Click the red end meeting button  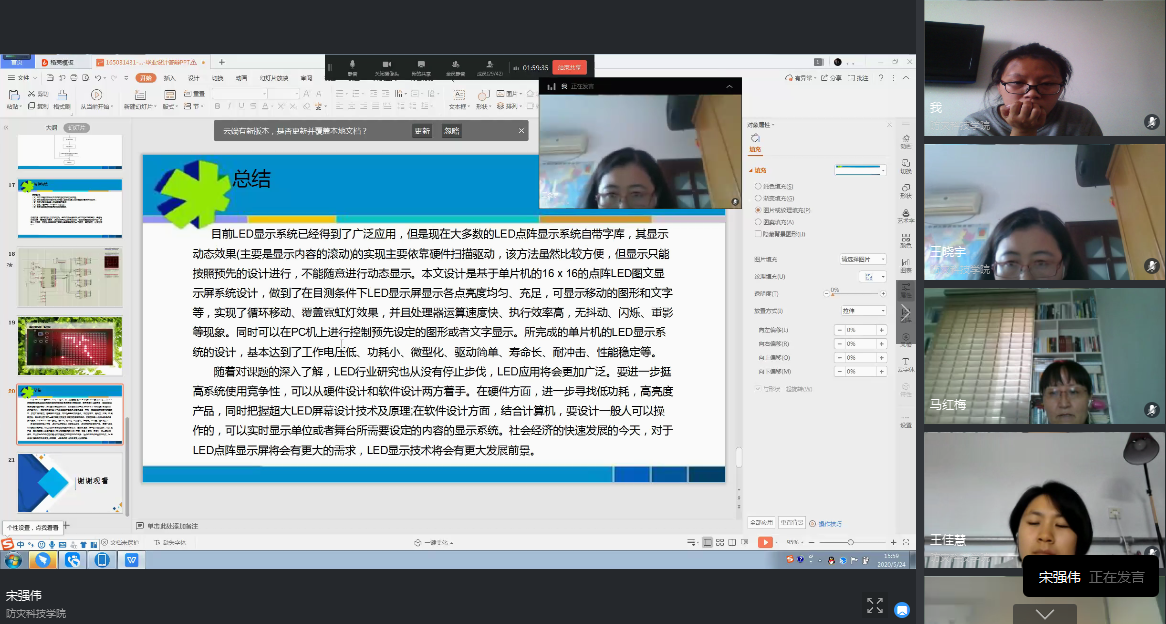pos(571,67)
